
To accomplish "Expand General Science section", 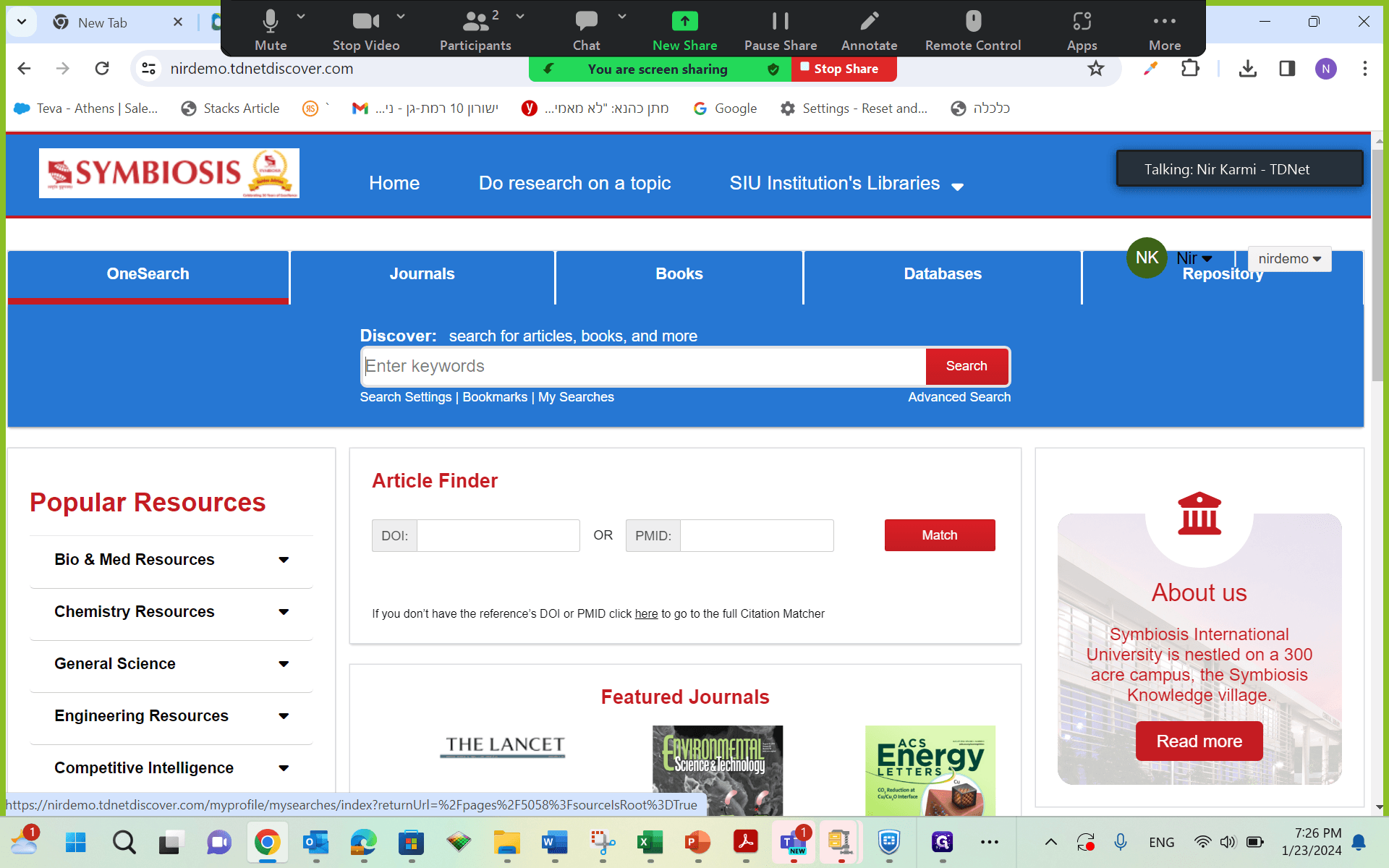I will [x=171, y=664].
